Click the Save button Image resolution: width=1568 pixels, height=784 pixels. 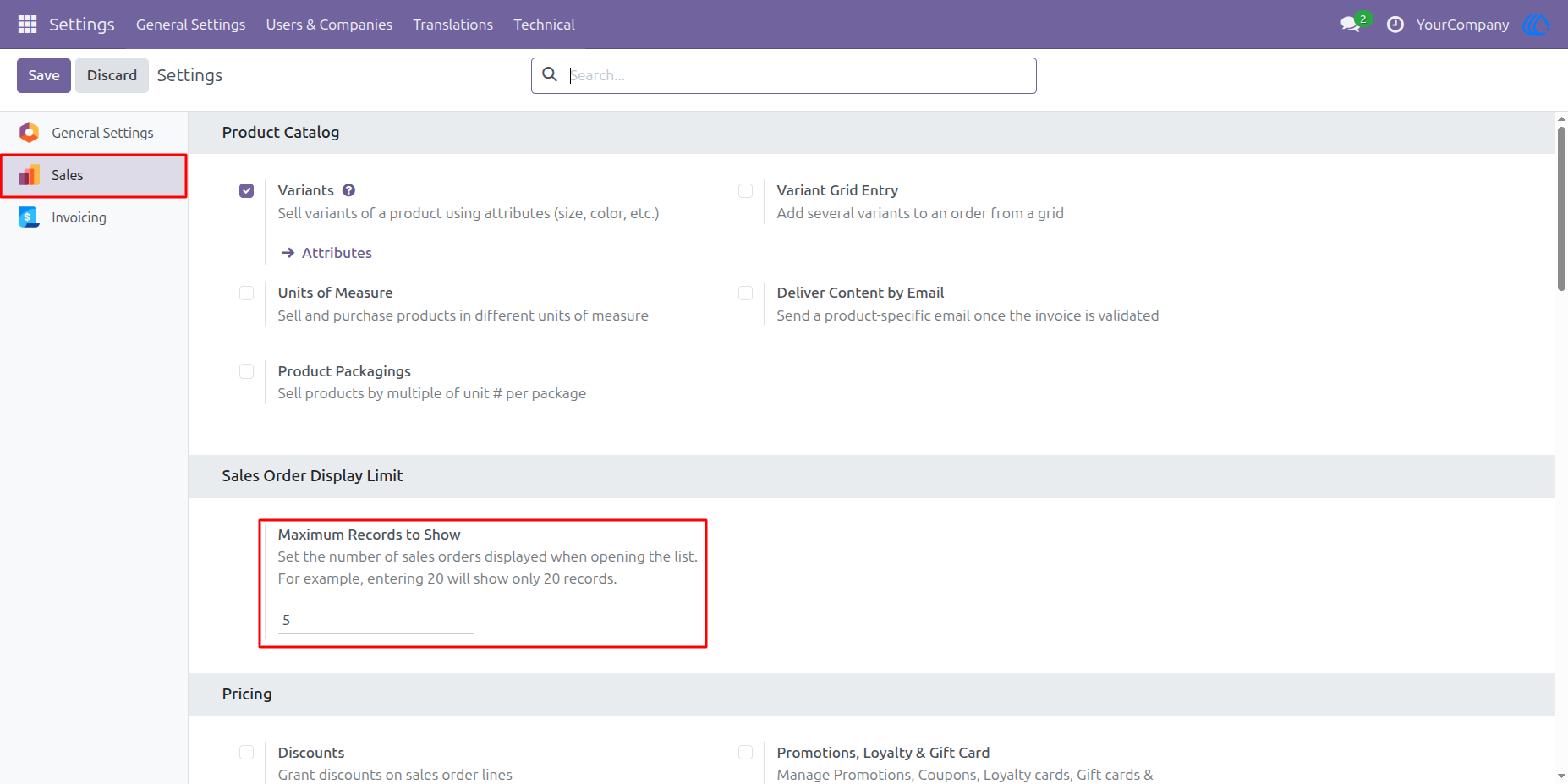tap(44, 75)
